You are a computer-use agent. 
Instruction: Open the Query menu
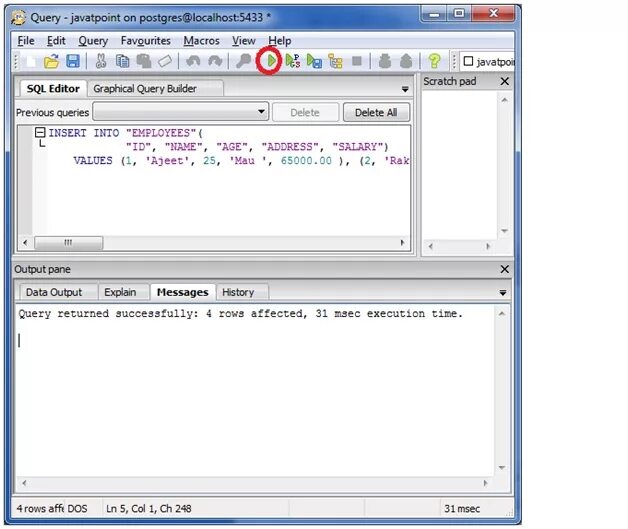93,41
